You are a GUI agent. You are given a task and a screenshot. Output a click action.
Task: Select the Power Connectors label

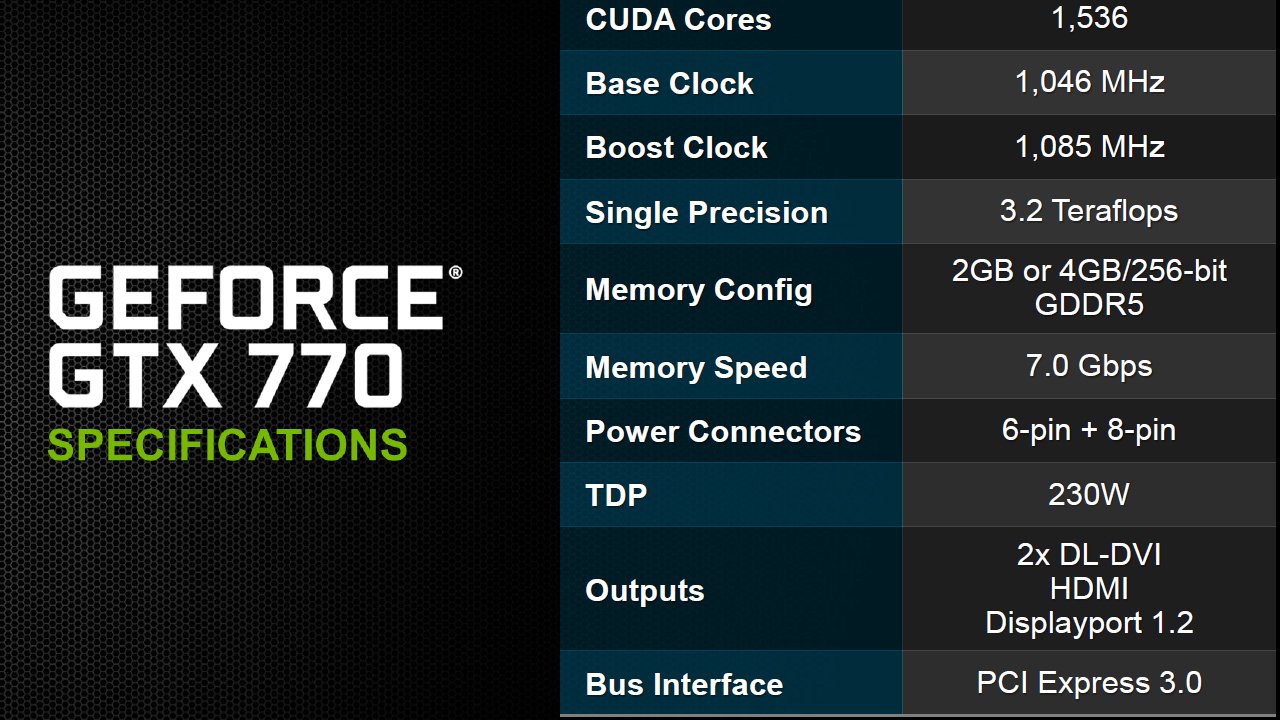coord(723,431)
